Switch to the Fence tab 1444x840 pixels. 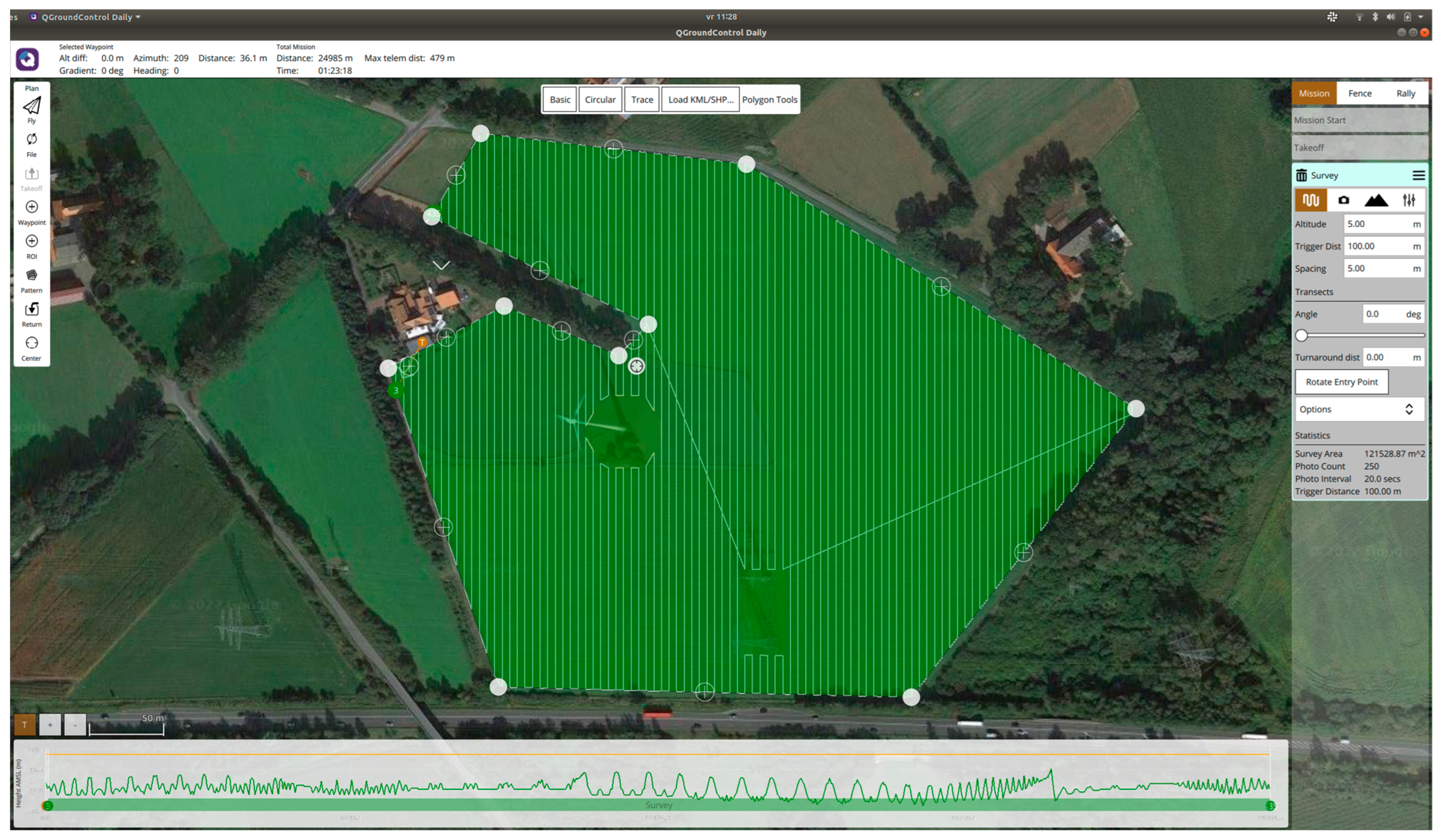(1359, 93)
